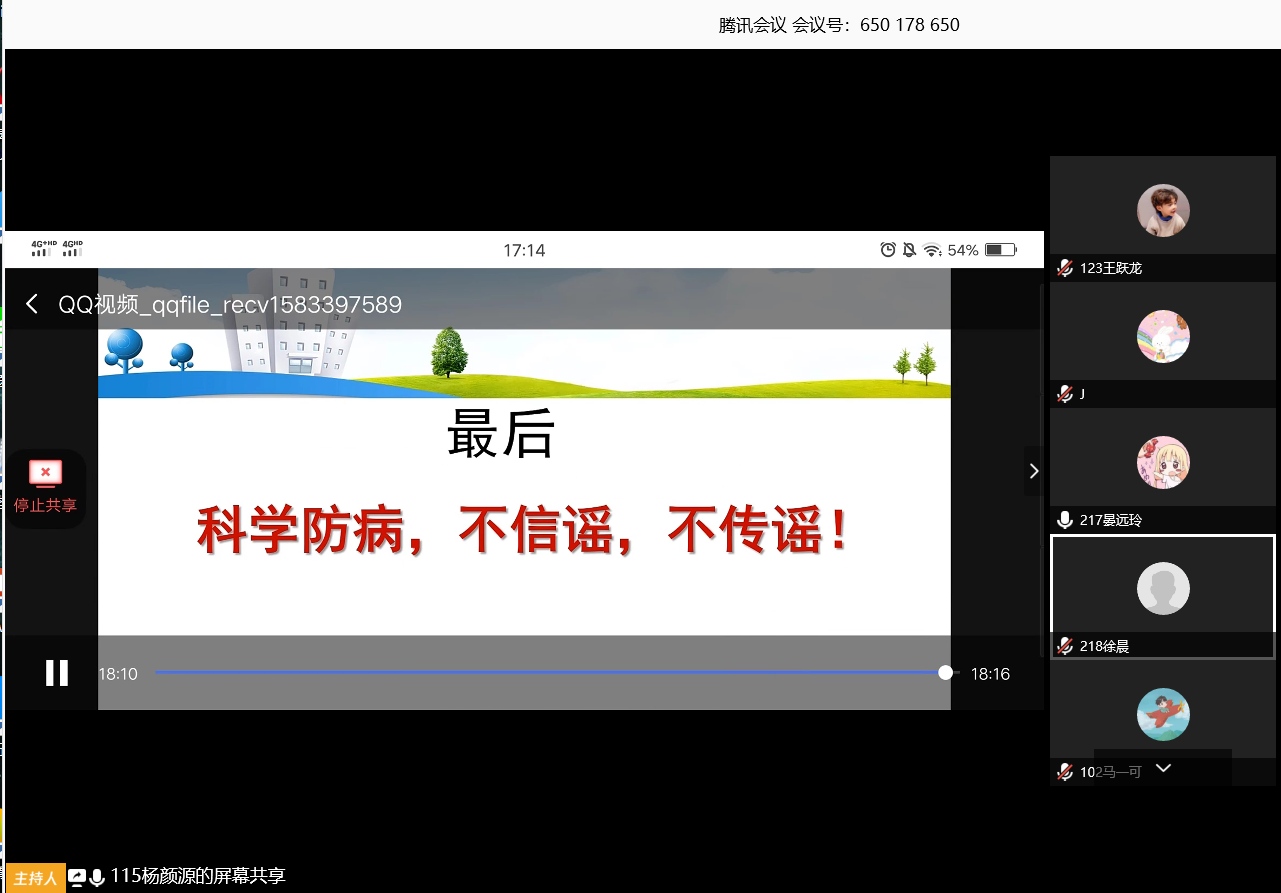Click the Wi-Fi signal icon in status bar
This screenshot has height=893, width=1281.
(932, 250)
